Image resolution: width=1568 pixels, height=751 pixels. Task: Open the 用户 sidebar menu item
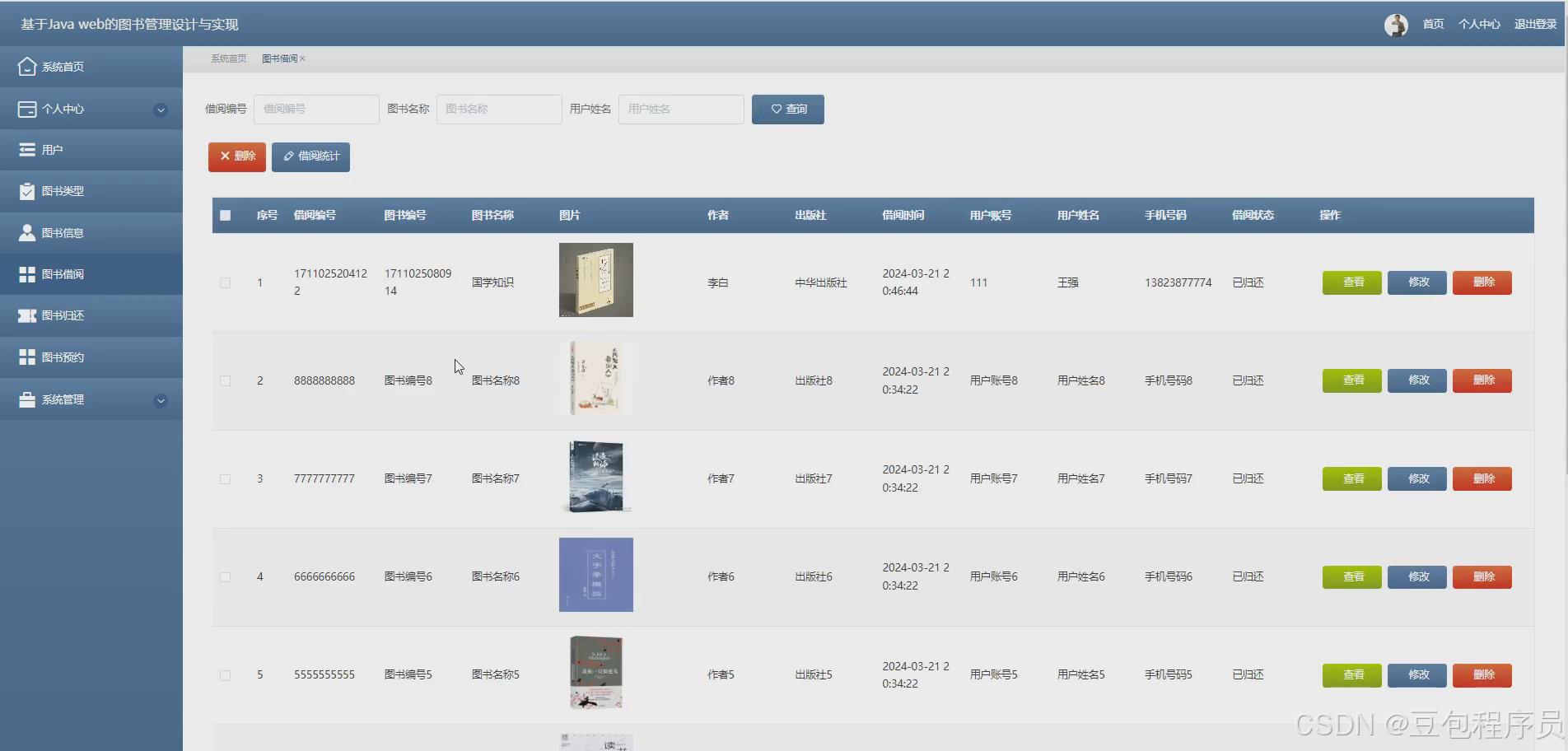tap(91, 150)
